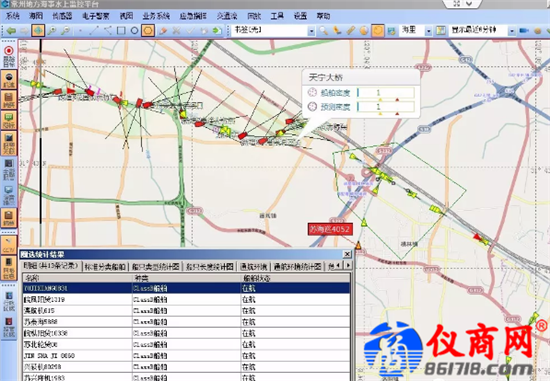Open the dropdown beside the search combo box
The image size is (550, 381).
(311, 31)
